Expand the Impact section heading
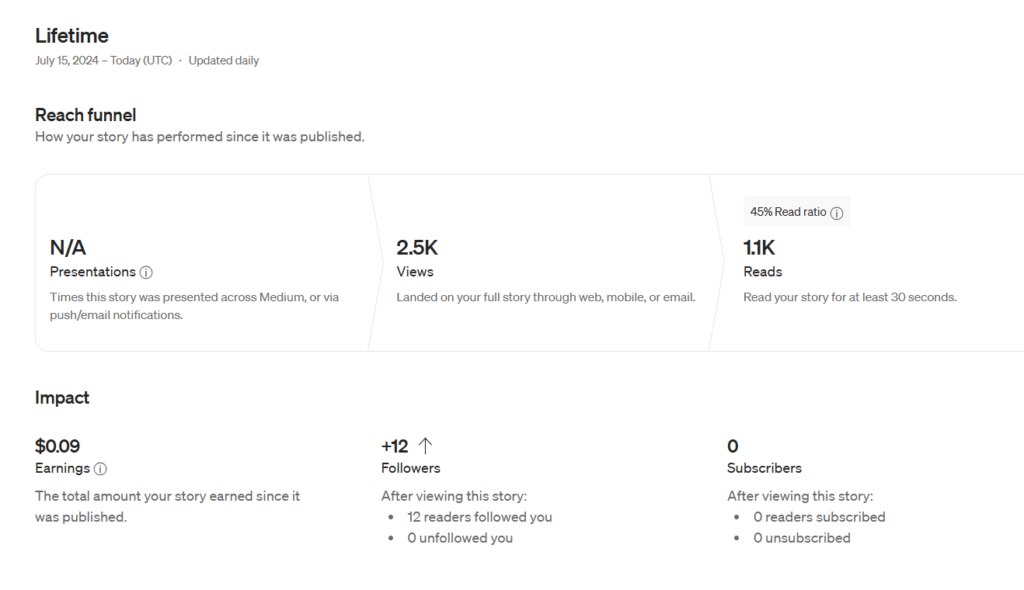The height and width of the screenshot is (590, 1024). coord(62,397)
